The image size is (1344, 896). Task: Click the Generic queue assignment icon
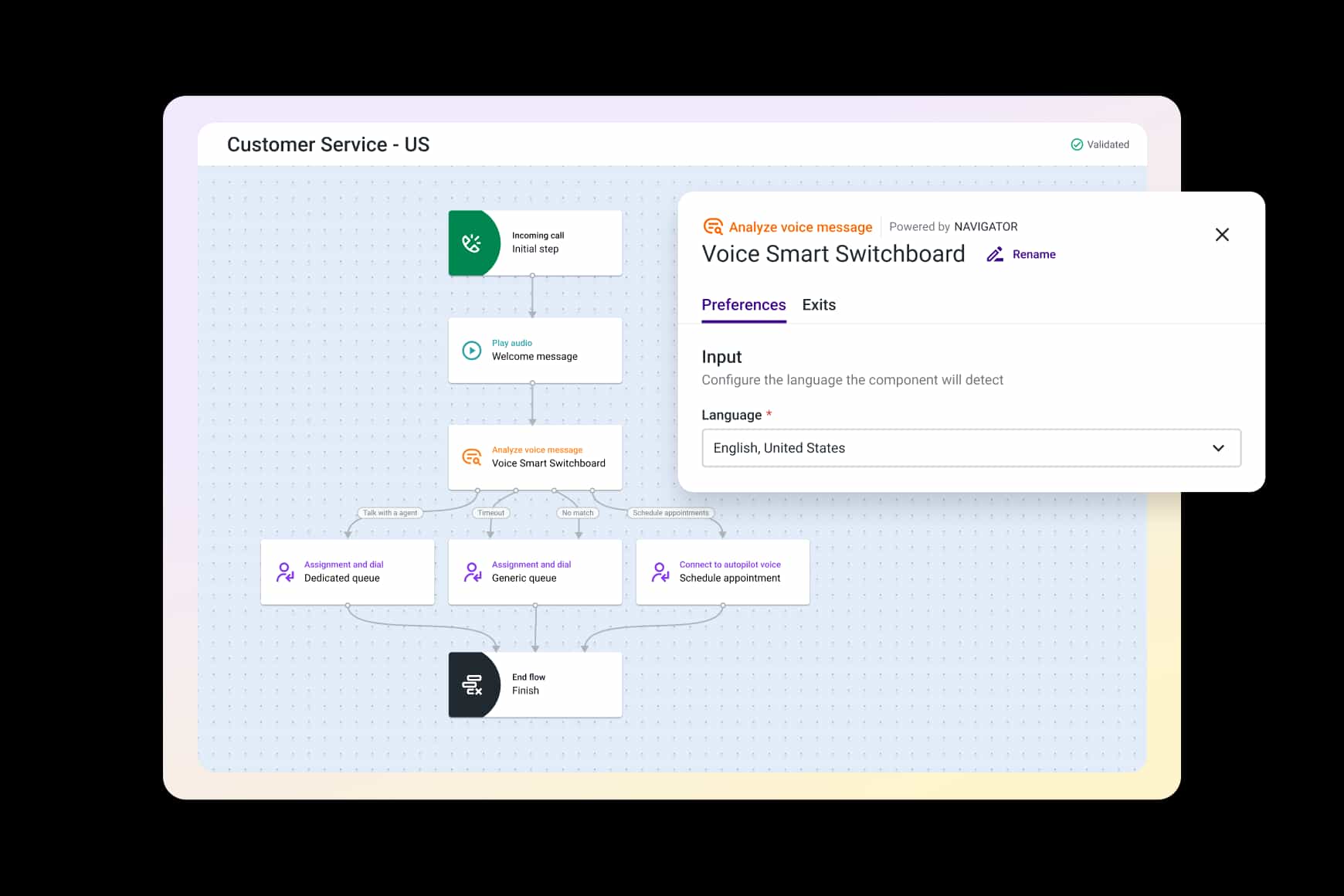tap(473, 572)
